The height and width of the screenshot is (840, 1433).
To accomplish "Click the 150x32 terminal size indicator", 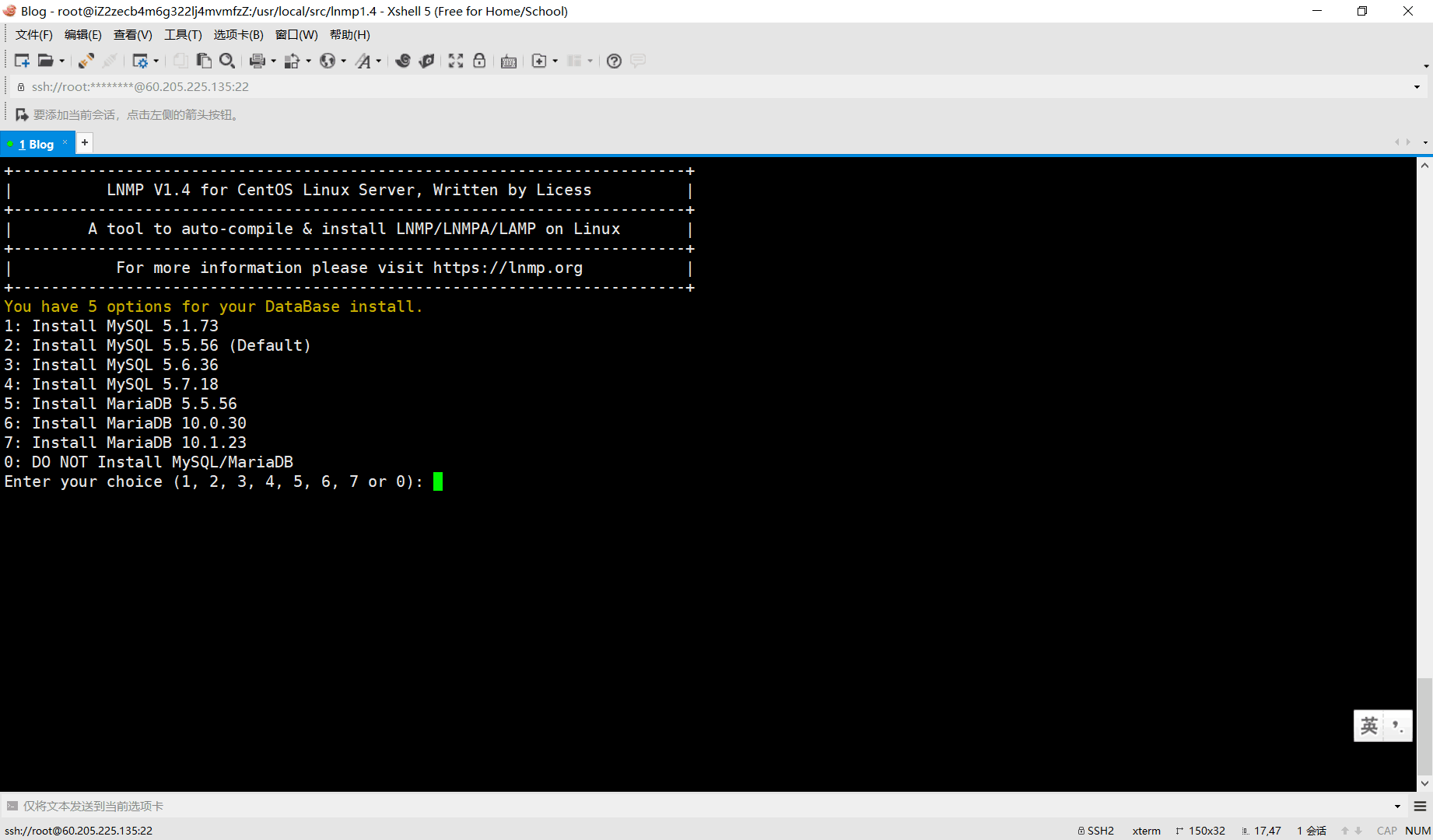I will [x=1200, y=831].
